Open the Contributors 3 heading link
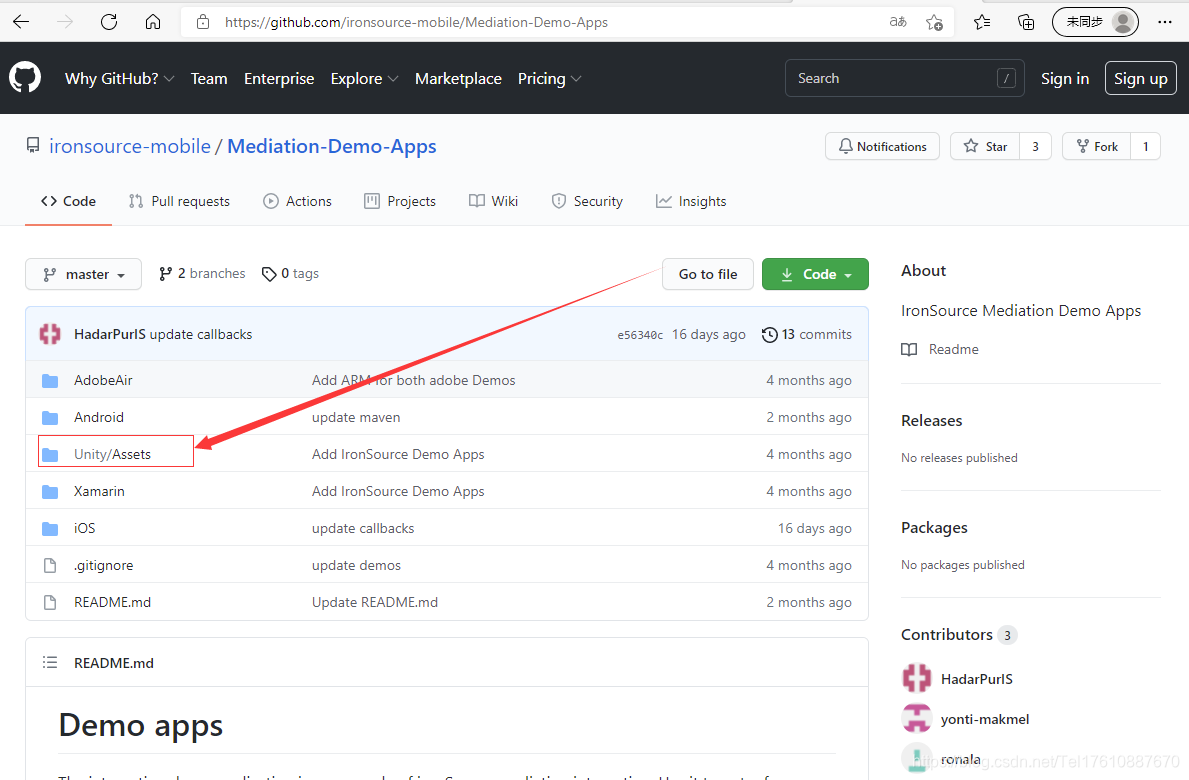 [x=958, y=634]
